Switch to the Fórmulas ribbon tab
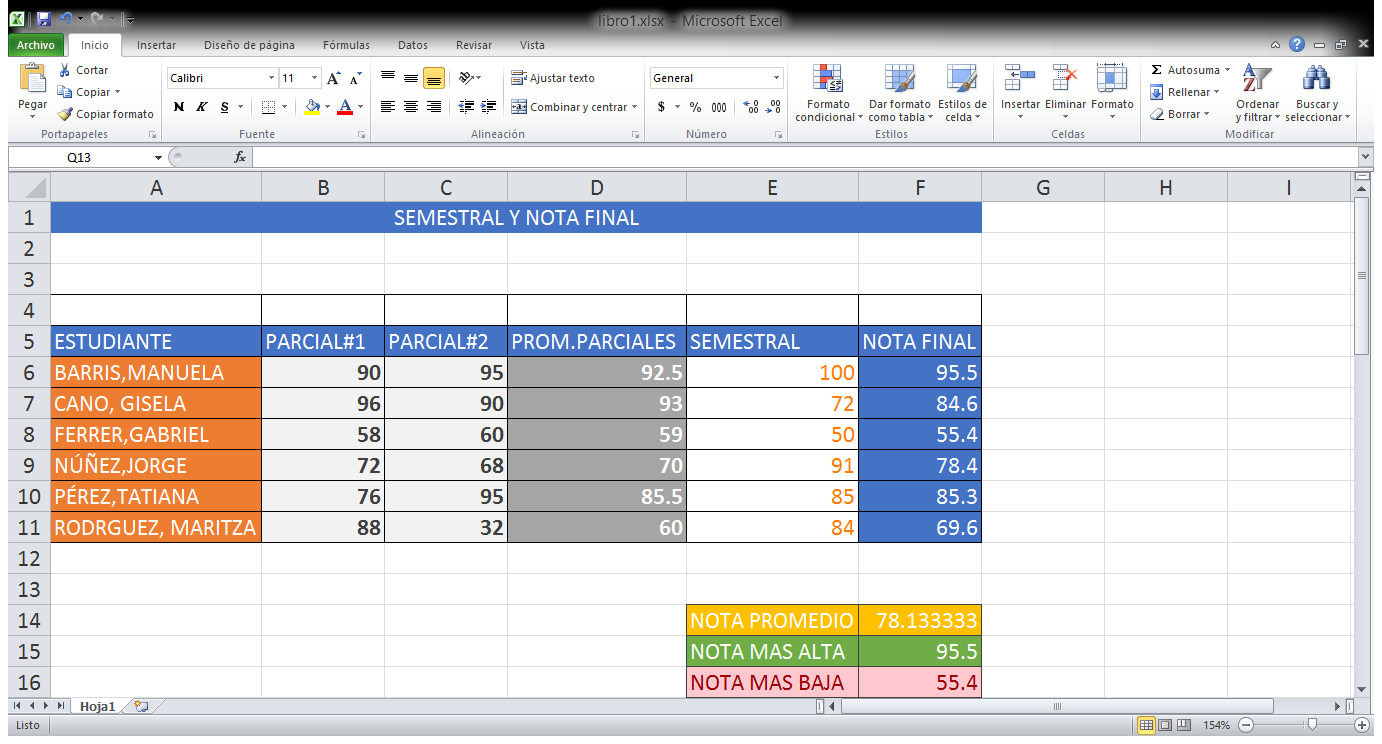1382x744 pixels. pyautogui.click(x=346, y=45)
